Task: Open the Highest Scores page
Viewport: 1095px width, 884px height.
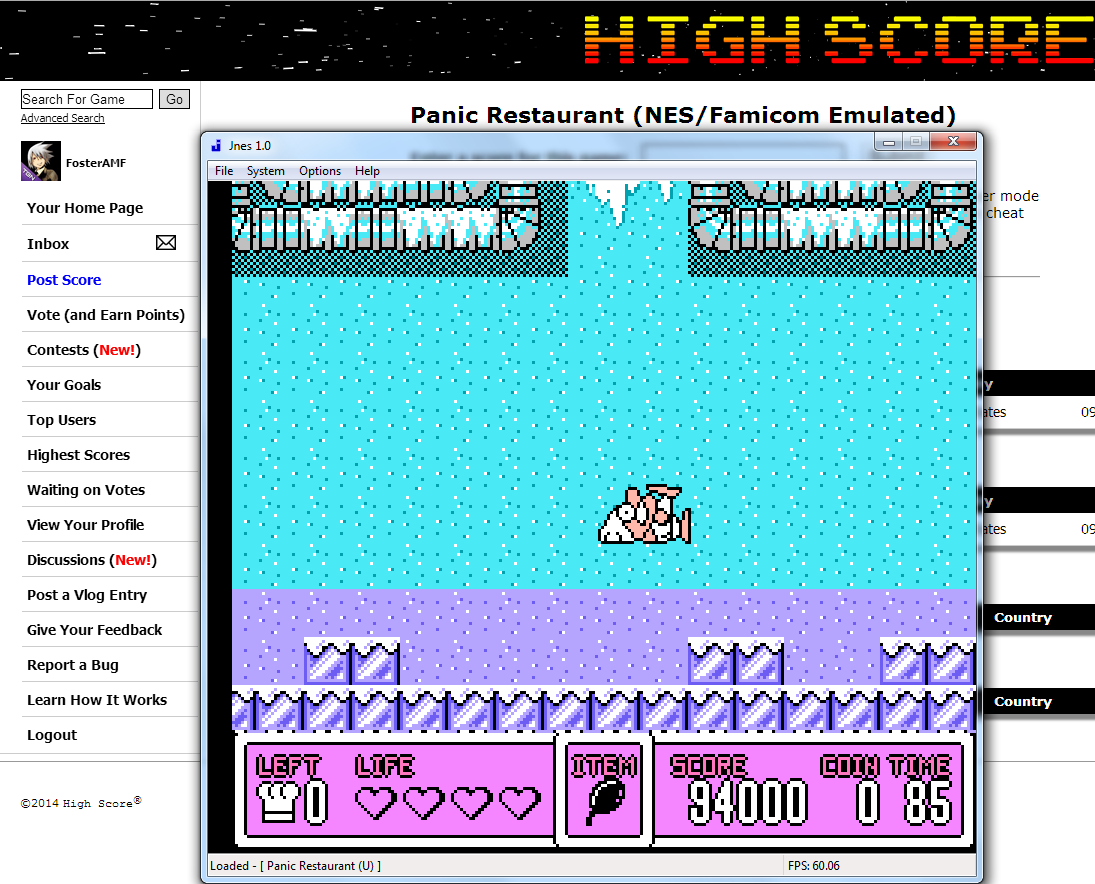Action: click(x=78, y=455)
